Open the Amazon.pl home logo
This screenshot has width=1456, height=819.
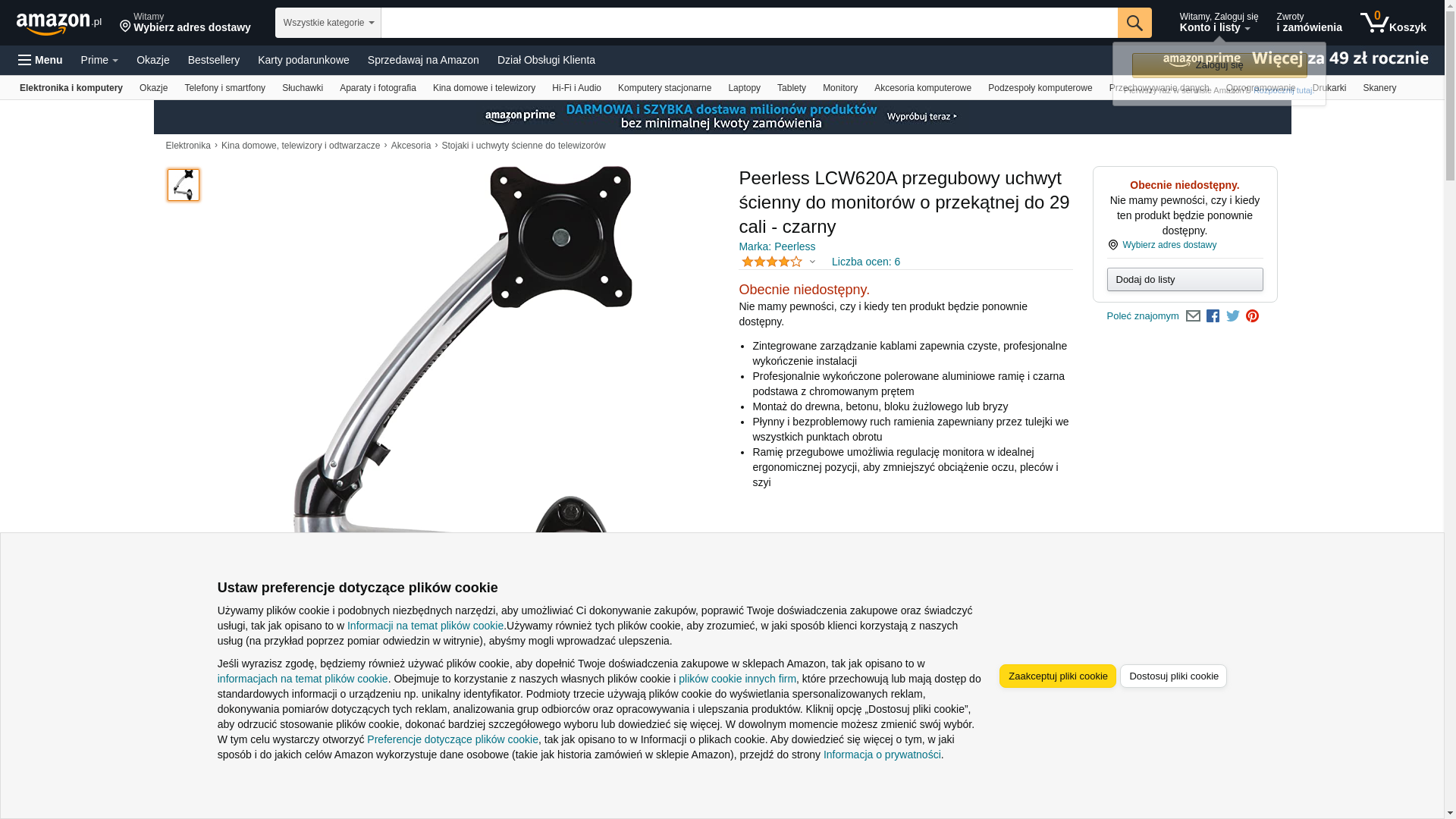58,24
